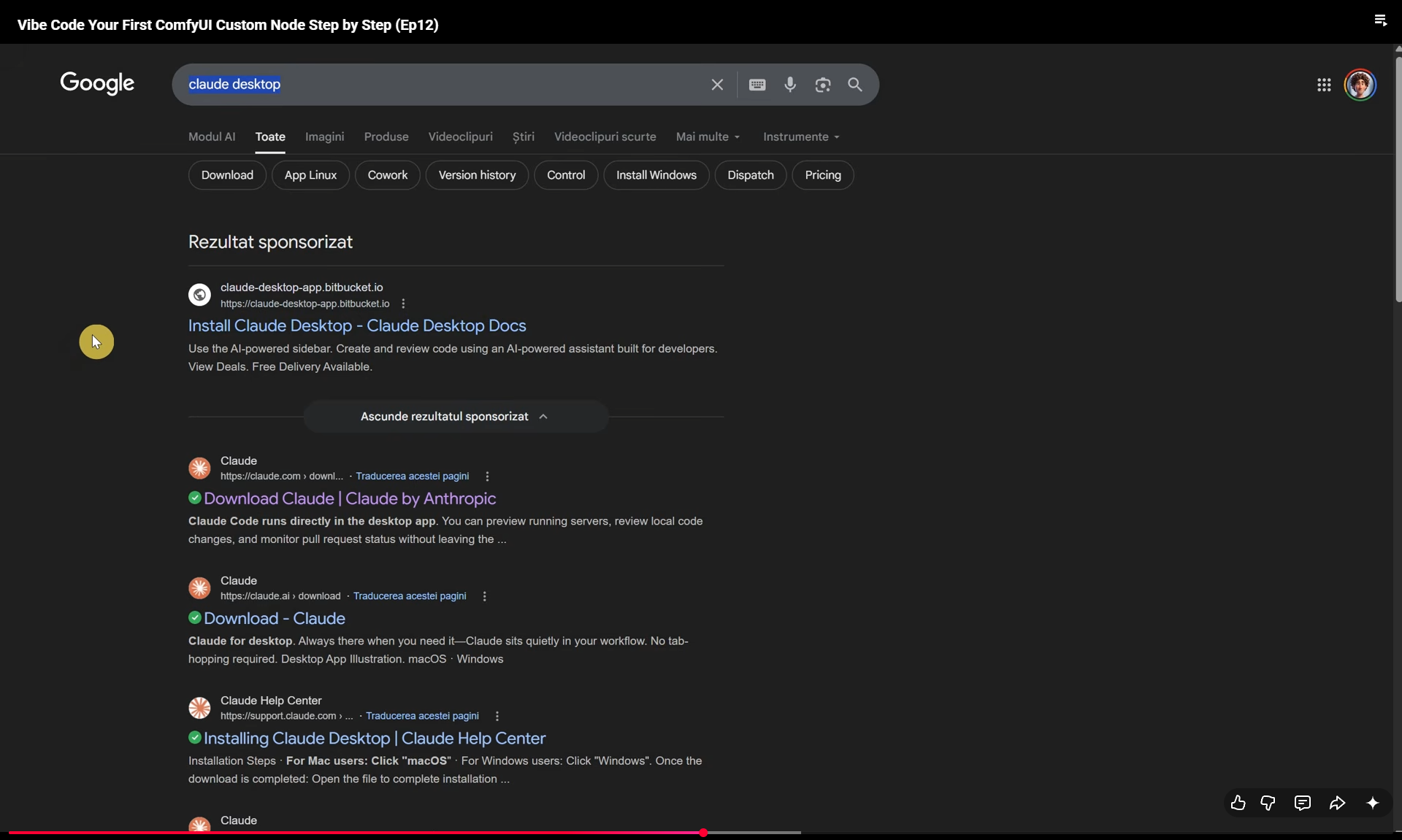Expand the Mai multe dropdown
Image resolution: width=1402 pixels, height=840 pixels.
click(x=708, y=136)
